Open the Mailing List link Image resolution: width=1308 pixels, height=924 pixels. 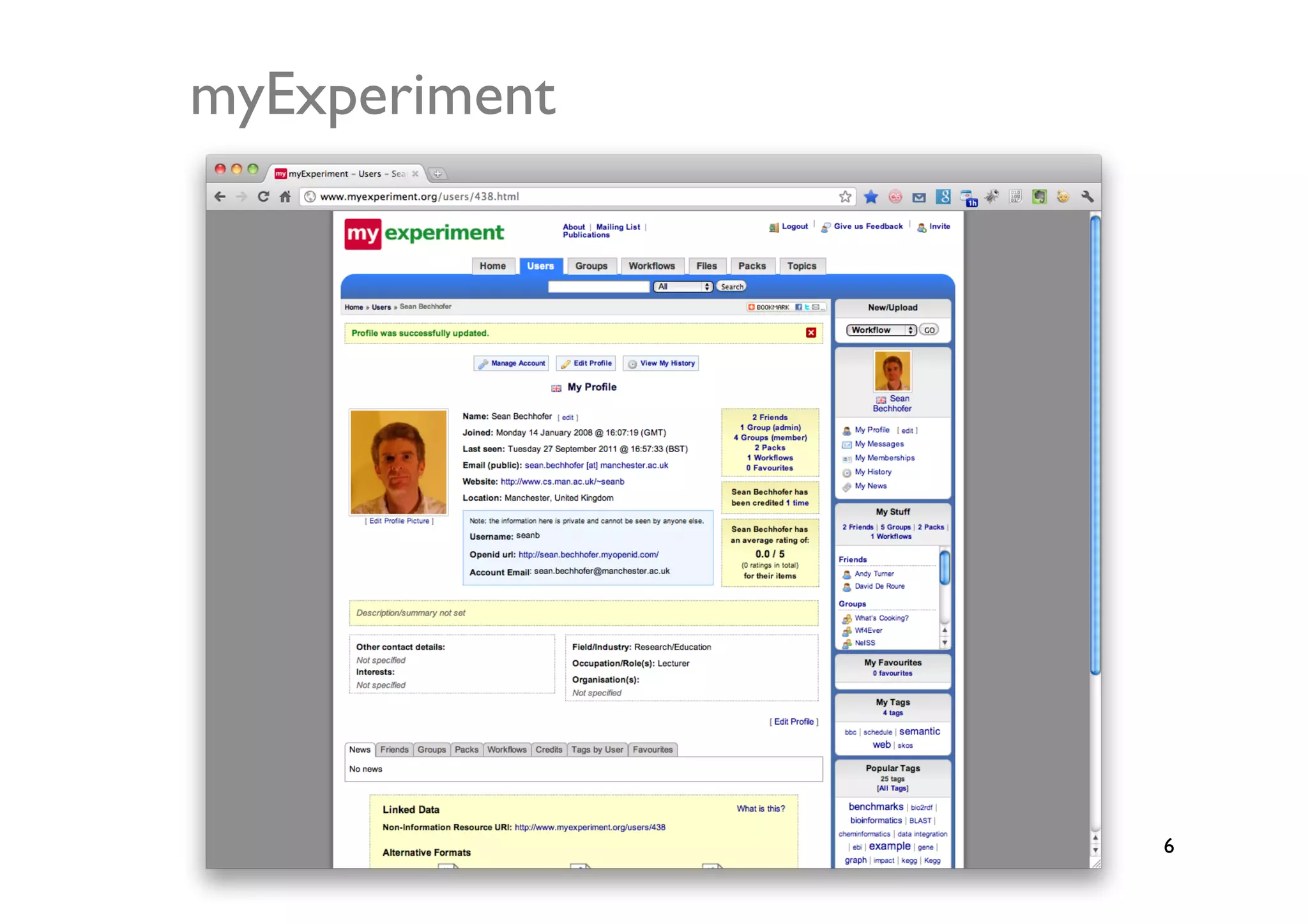pos(618,227)
